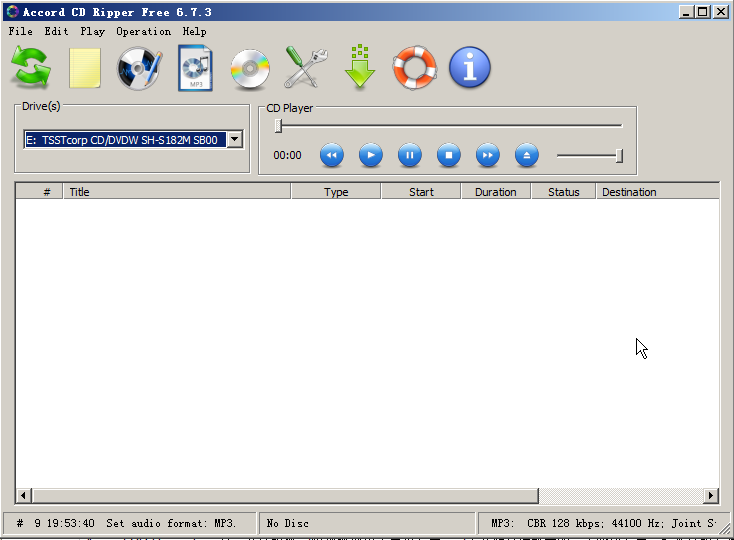Image resolution: width=734 pixels, height=540 pixels.
Task: Open the Play menu
Action: point(92,31)
